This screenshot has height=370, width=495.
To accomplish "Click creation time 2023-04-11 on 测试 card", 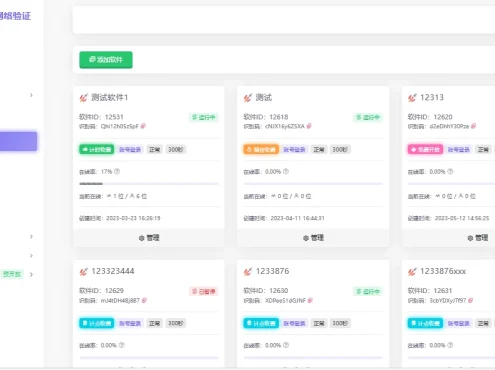I will point(297,218).
